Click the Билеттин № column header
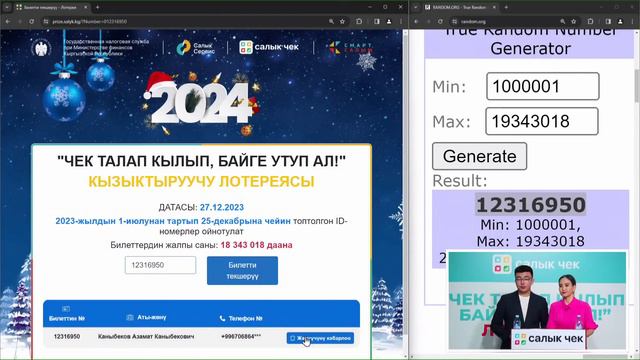 tap(67, 318)
